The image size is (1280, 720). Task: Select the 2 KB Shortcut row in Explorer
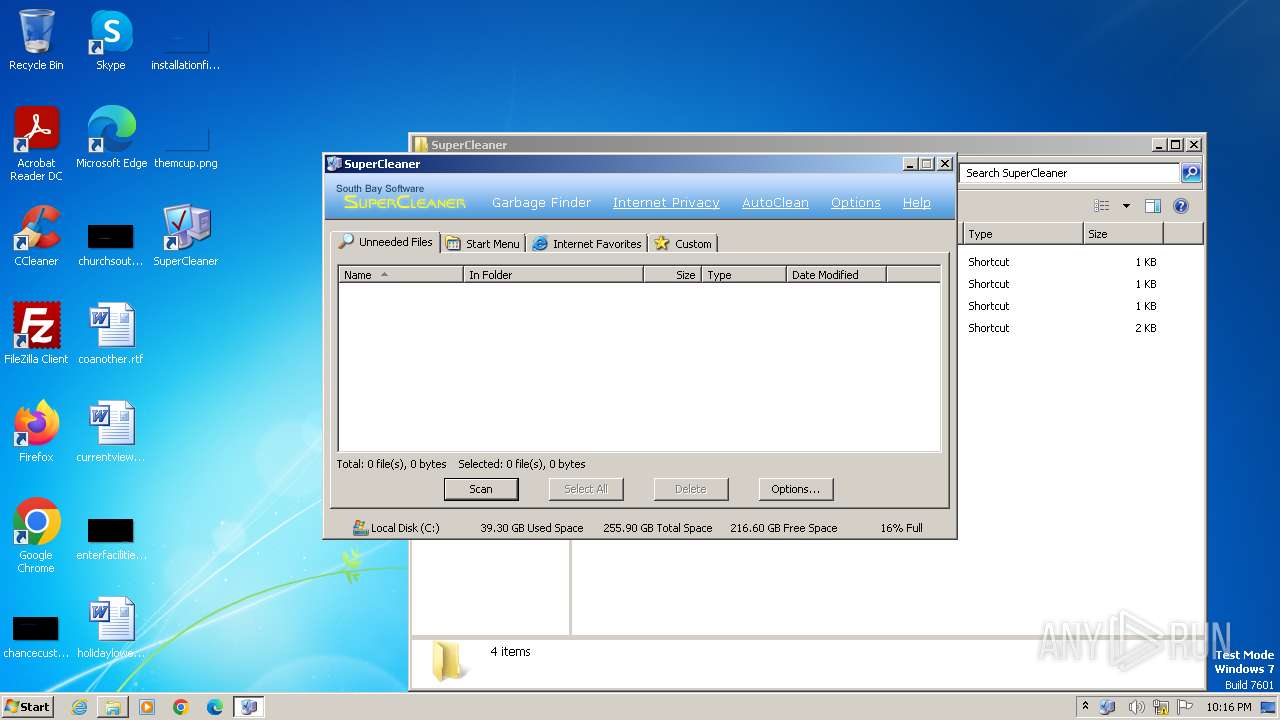point(1063,328)
